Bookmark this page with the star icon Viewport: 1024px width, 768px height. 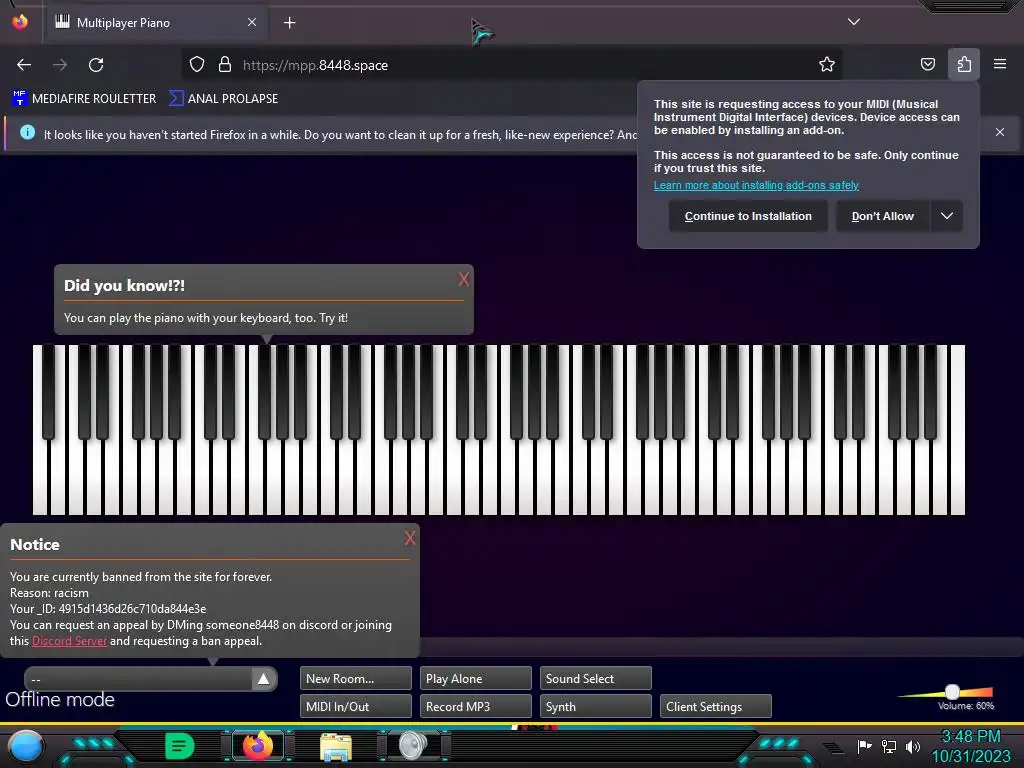tap(827, 65)
